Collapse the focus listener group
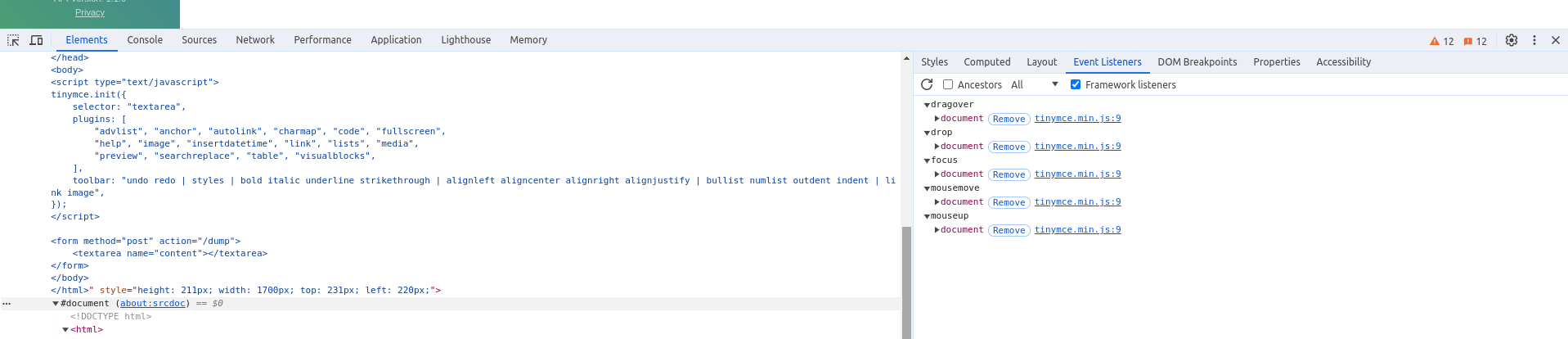This screenshot has height=339, width=1568. [927, 160]
